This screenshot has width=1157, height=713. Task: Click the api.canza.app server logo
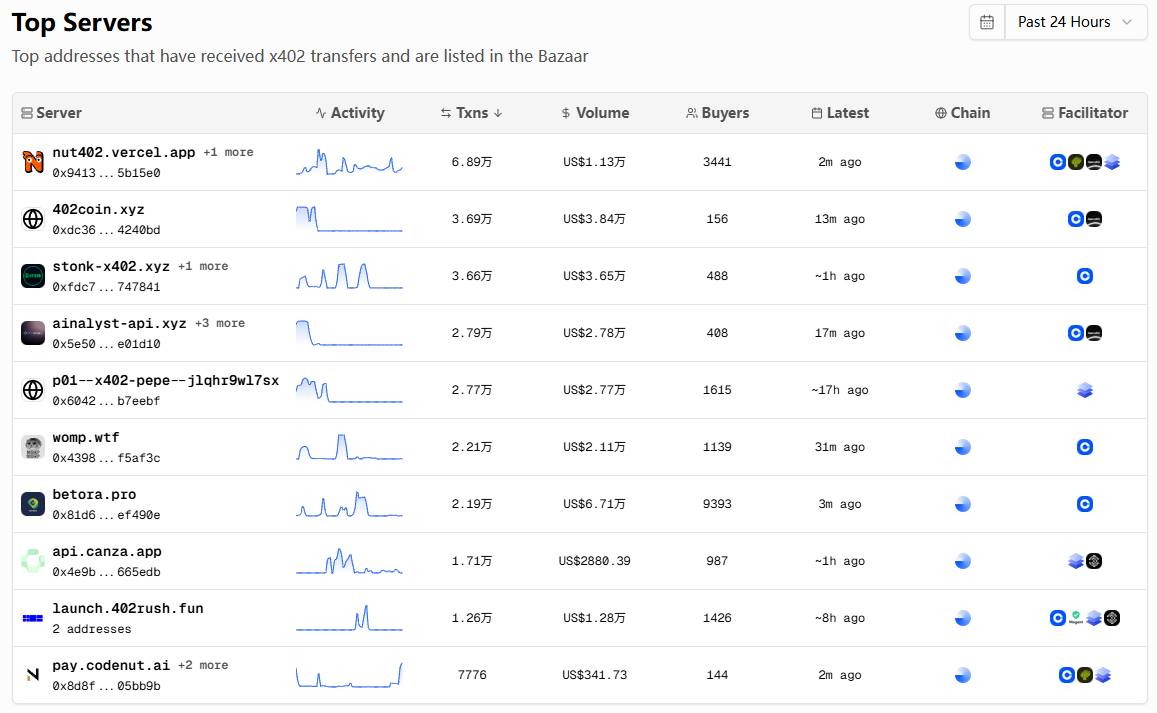click(x=33, y=561)
